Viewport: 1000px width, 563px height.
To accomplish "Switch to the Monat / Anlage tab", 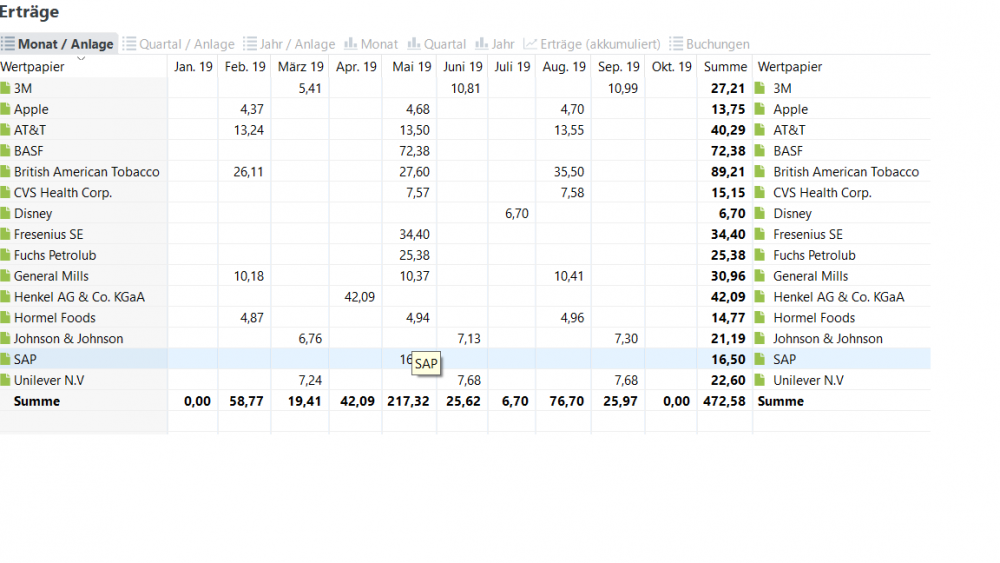I will click(x=58, y=44).
